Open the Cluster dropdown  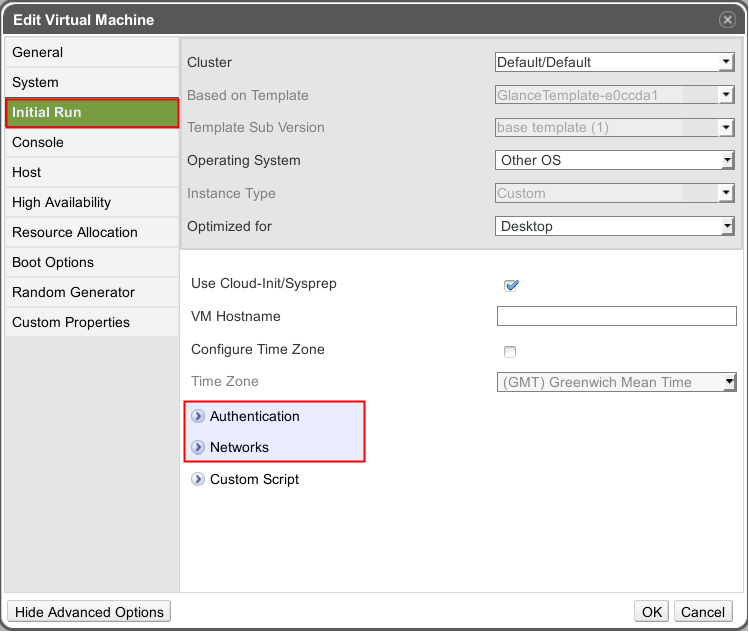click(615, 62)
